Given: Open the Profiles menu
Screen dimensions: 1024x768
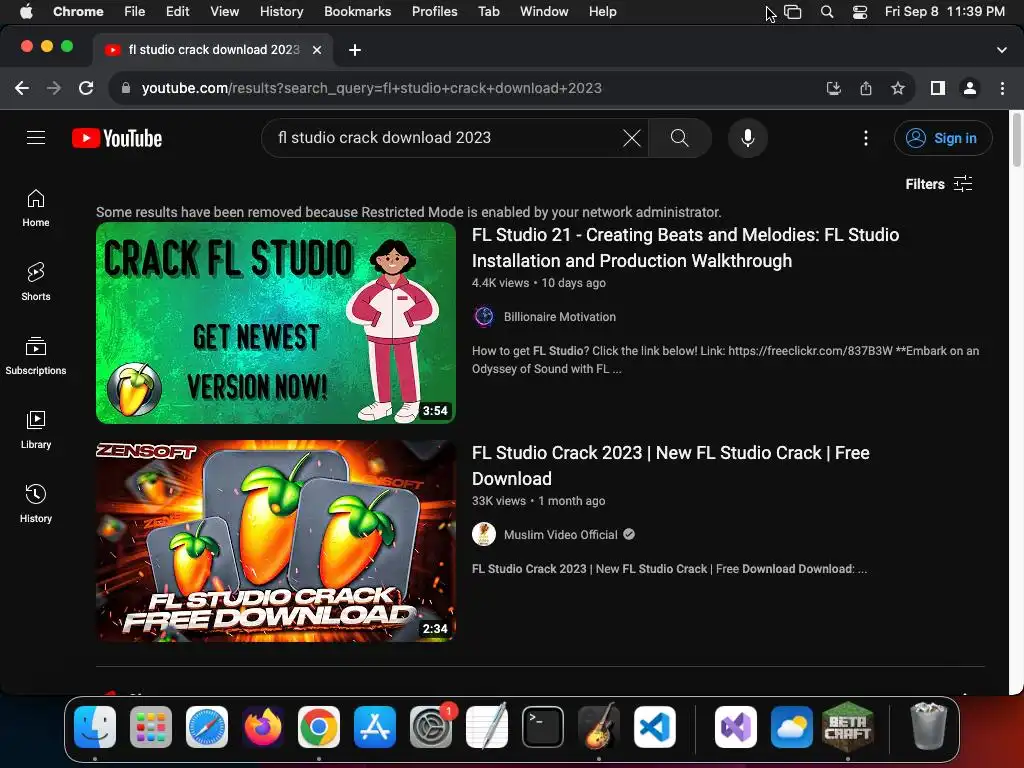Looking at the screenshot, I should (434, 11).
